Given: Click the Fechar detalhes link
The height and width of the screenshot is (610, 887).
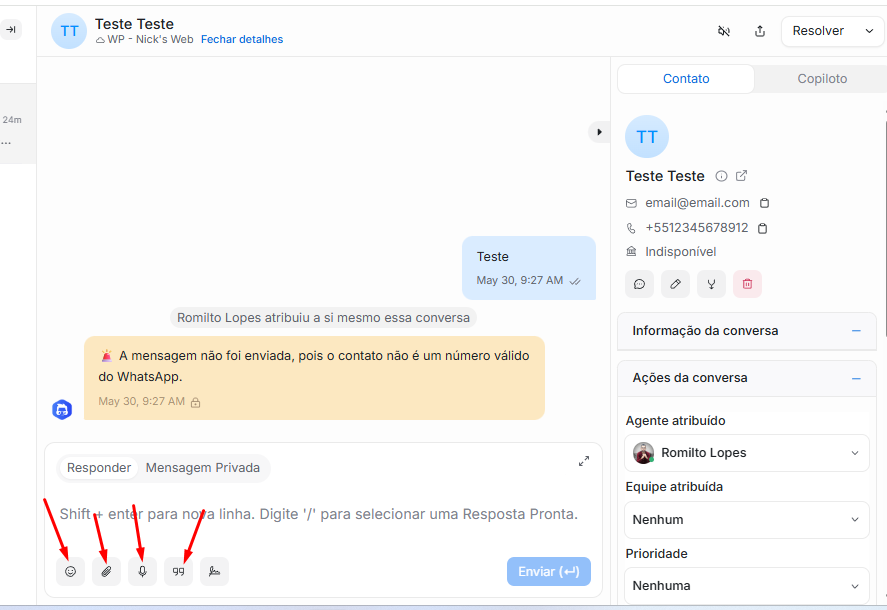Looking at the screenshot, I should tap(242, 40).
